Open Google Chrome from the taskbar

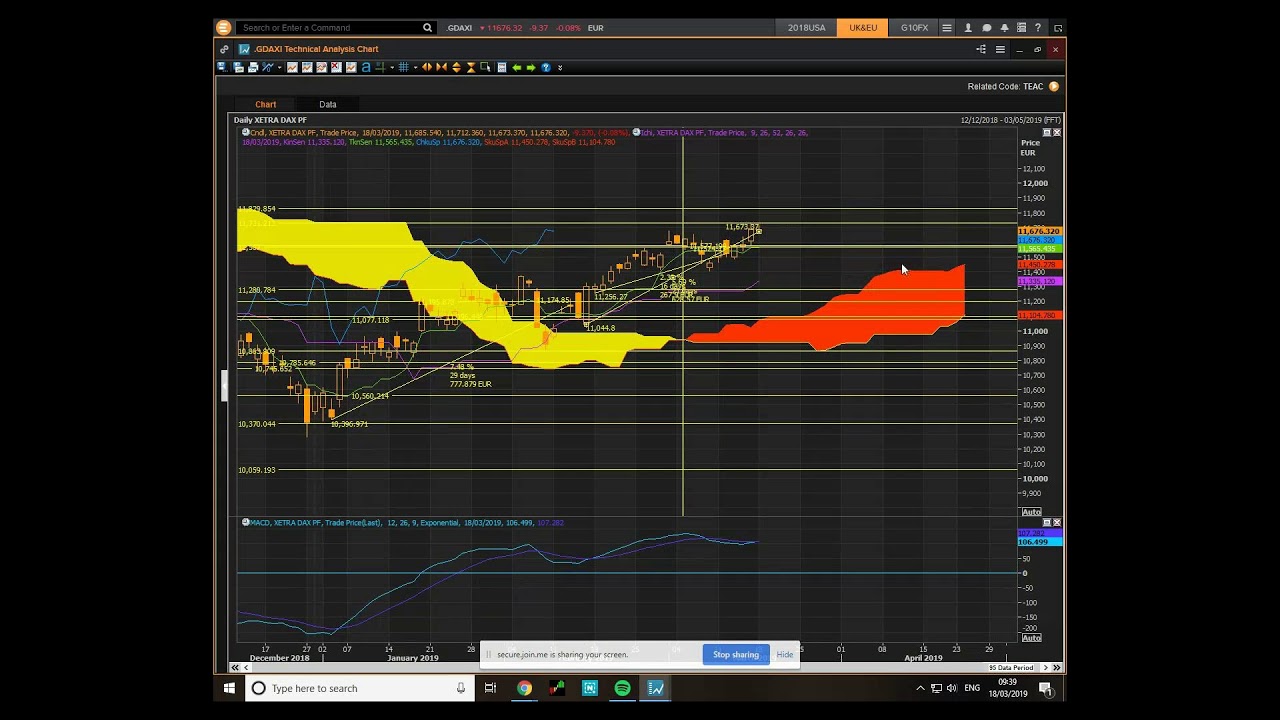(524, 688)
